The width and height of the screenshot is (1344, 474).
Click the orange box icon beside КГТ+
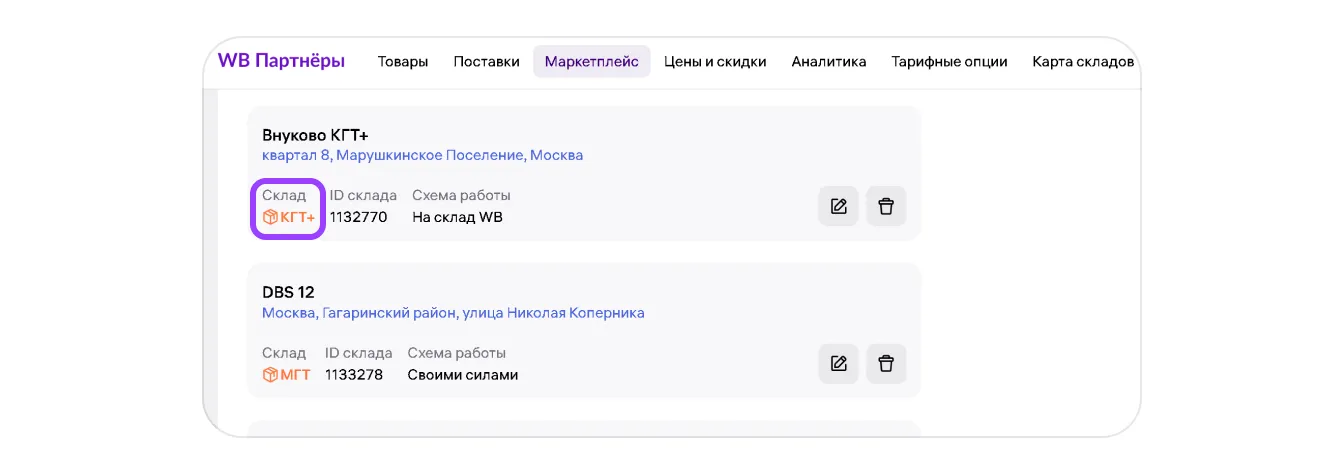coord(270,217)
